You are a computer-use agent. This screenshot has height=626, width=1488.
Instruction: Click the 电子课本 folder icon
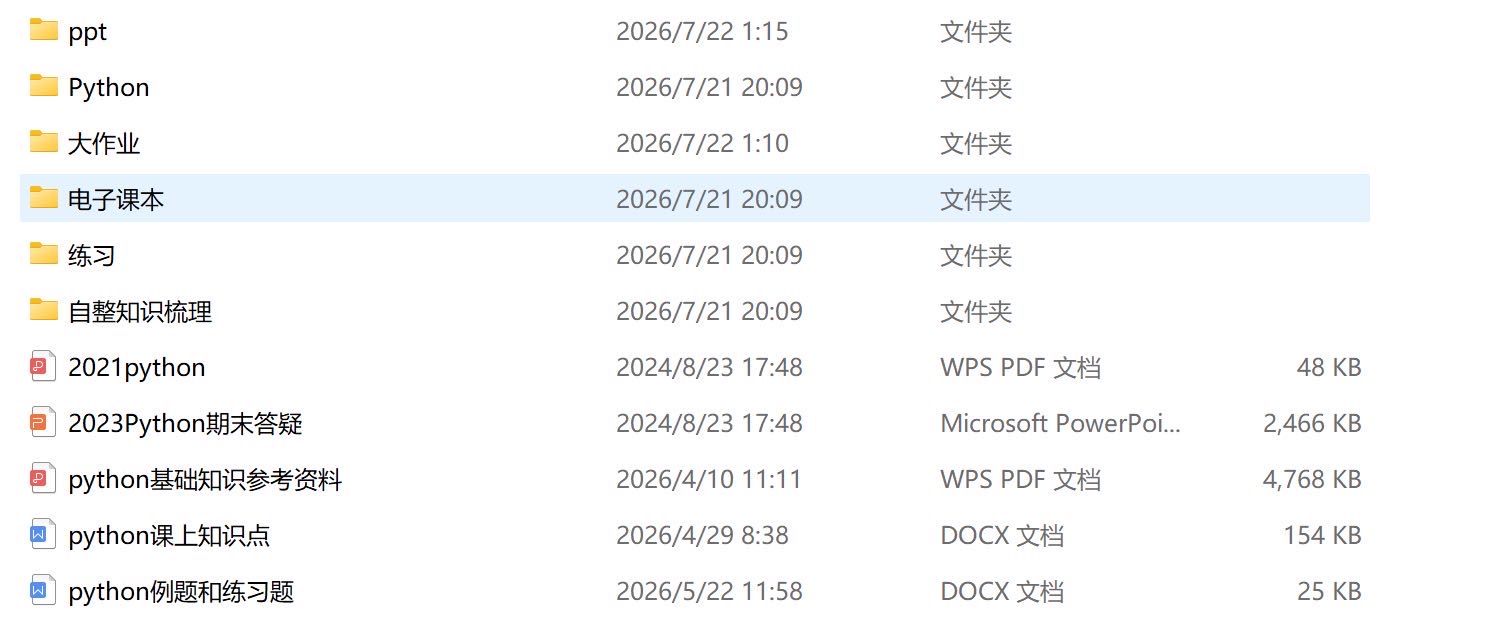click(x=43, y=198)
